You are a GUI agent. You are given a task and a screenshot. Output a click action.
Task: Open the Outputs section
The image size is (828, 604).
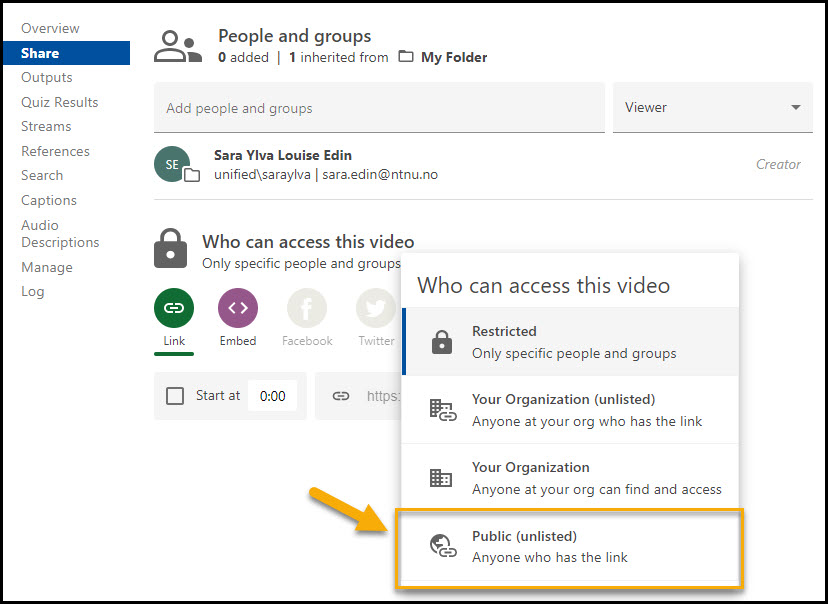tap(46, 78)
